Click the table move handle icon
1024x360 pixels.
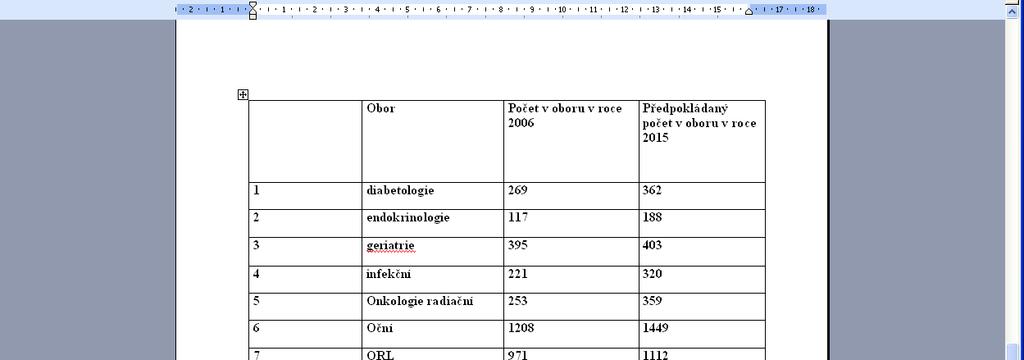[242, 95]
